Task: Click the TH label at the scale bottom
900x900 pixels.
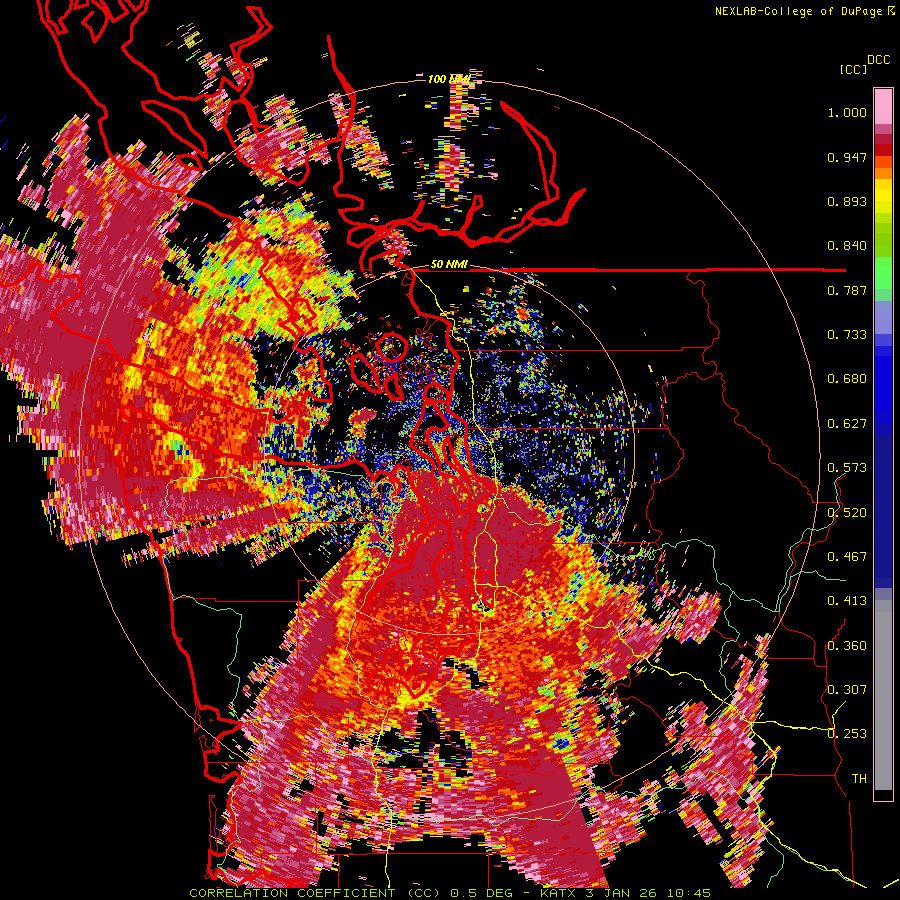Action: pyautogui.click(x=859, y=778)
